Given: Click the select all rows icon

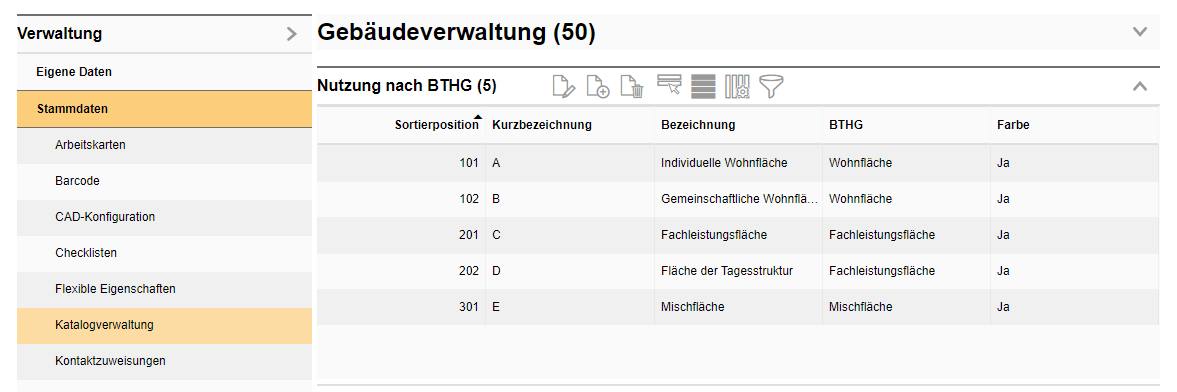Looking at the screenshot, I should 703,86.
